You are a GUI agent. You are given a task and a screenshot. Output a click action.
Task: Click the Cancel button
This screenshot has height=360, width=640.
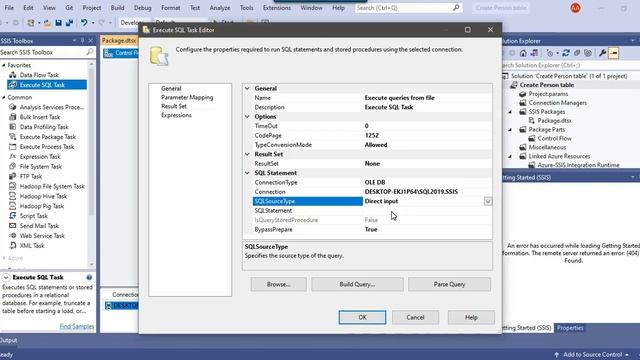tap(415, 317)
